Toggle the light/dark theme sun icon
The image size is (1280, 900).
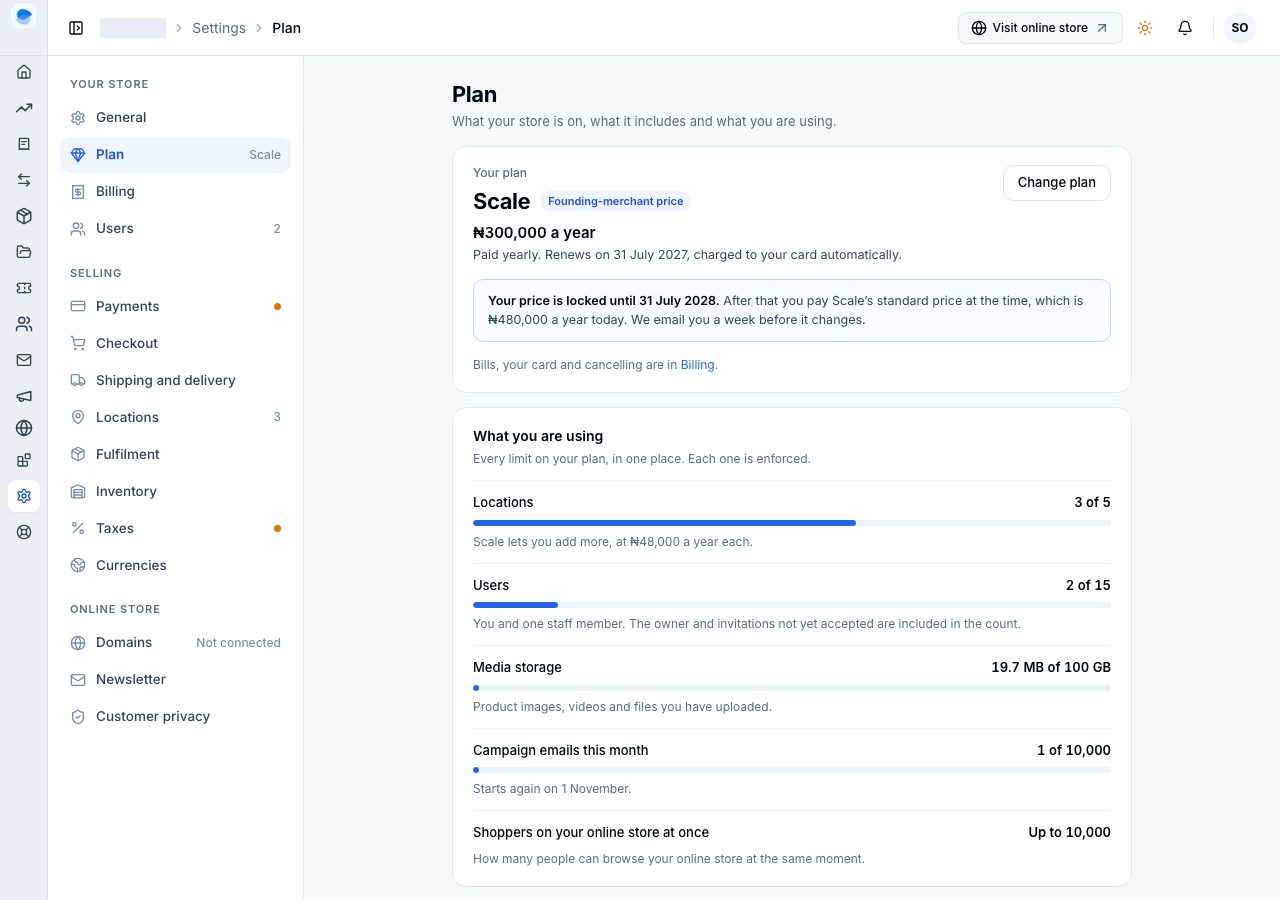tap(1145, 28)
